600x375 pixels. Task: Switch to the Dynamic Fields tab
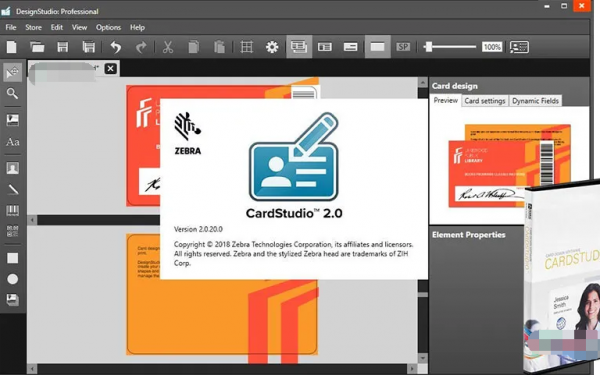tap(535, 101)
